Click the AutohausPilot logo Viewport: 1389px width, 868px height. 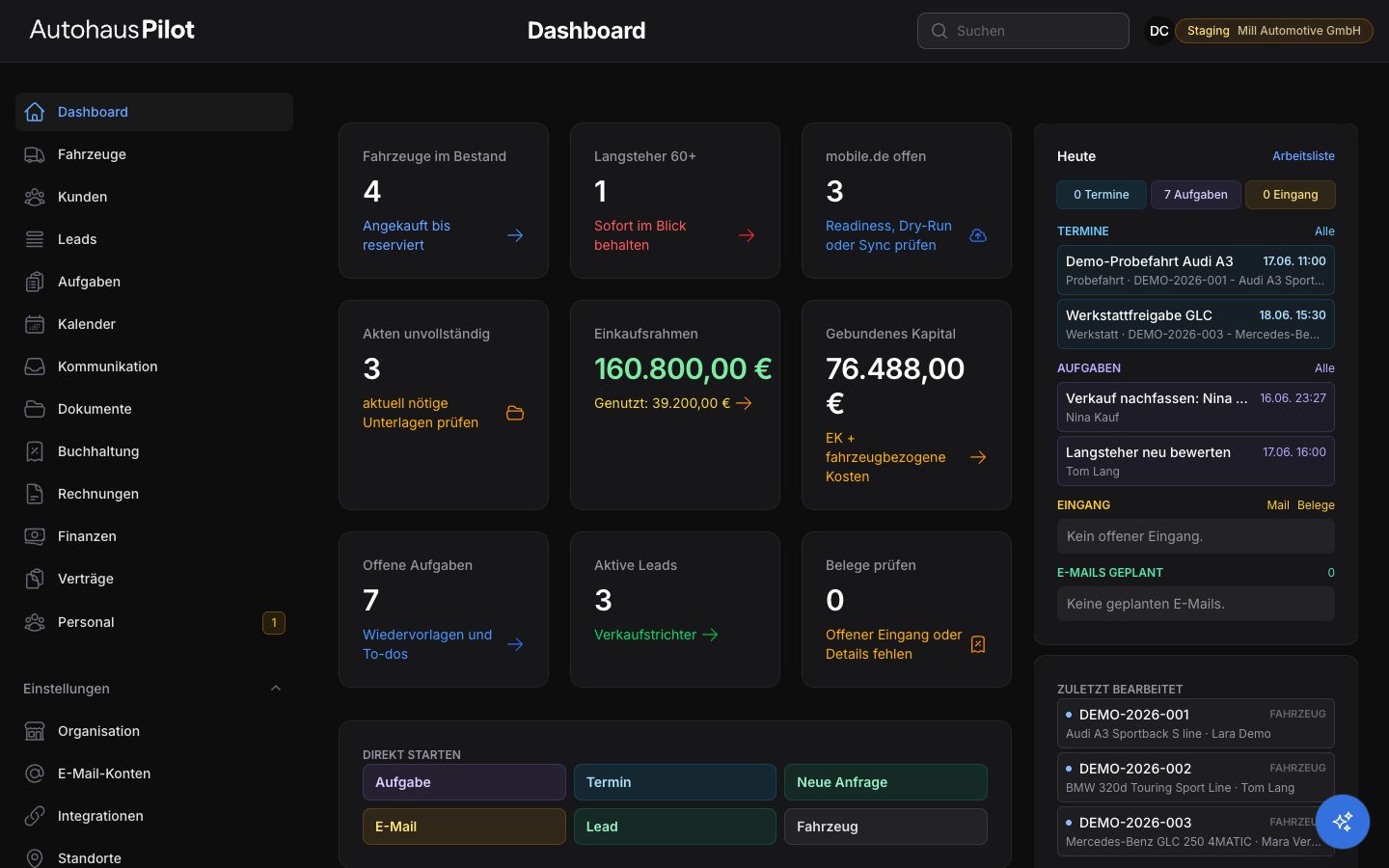[x=112, y=30]
